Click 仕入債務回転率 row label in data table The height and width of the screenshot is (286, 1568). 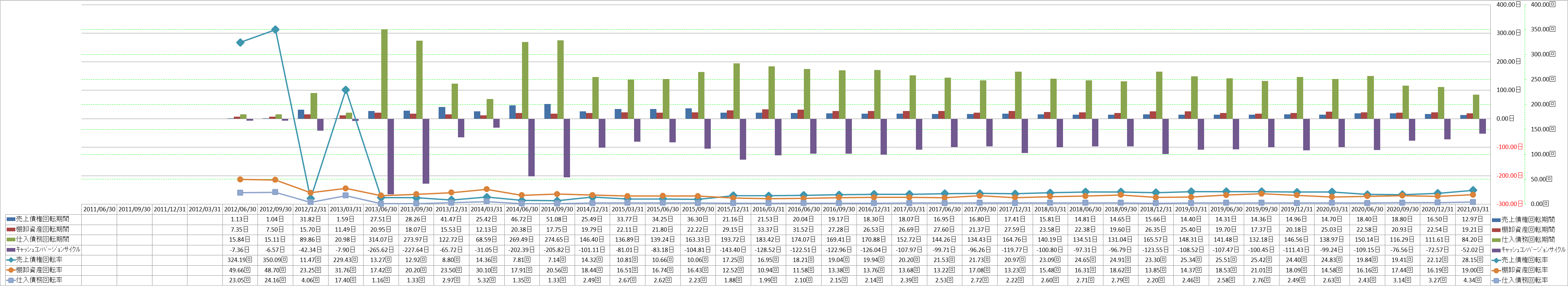[x=38, y=281]
